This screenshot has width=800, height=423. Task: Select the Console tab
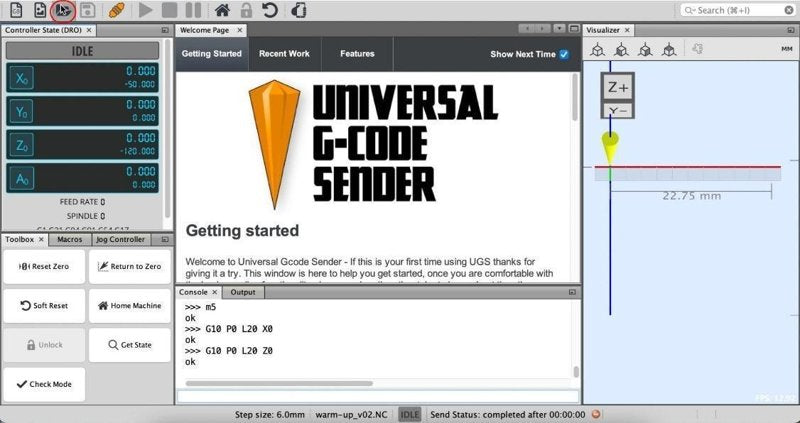[x=193, y=292]
